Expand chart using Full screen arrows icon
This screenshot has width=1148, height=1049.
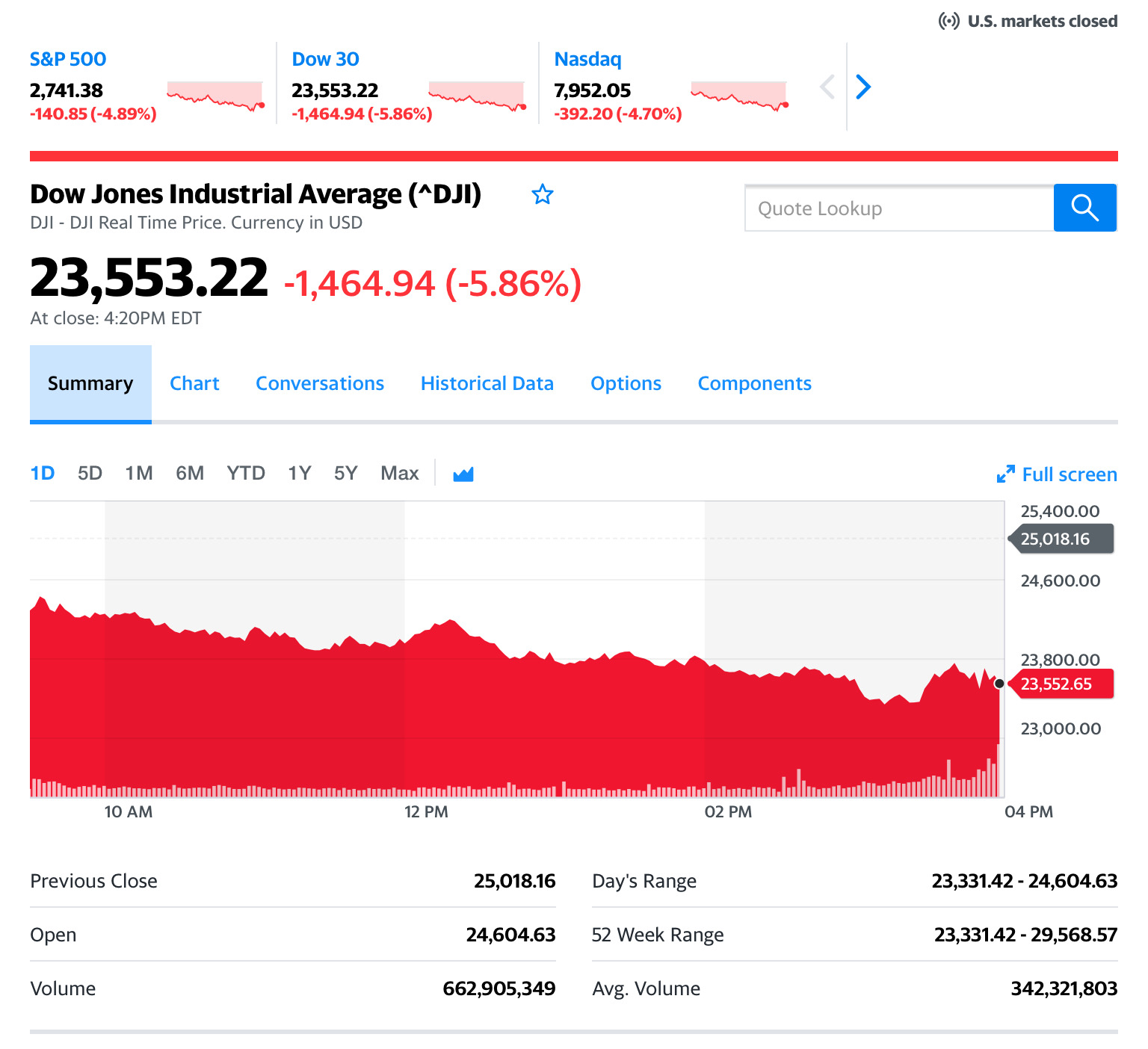point(1006,474)
